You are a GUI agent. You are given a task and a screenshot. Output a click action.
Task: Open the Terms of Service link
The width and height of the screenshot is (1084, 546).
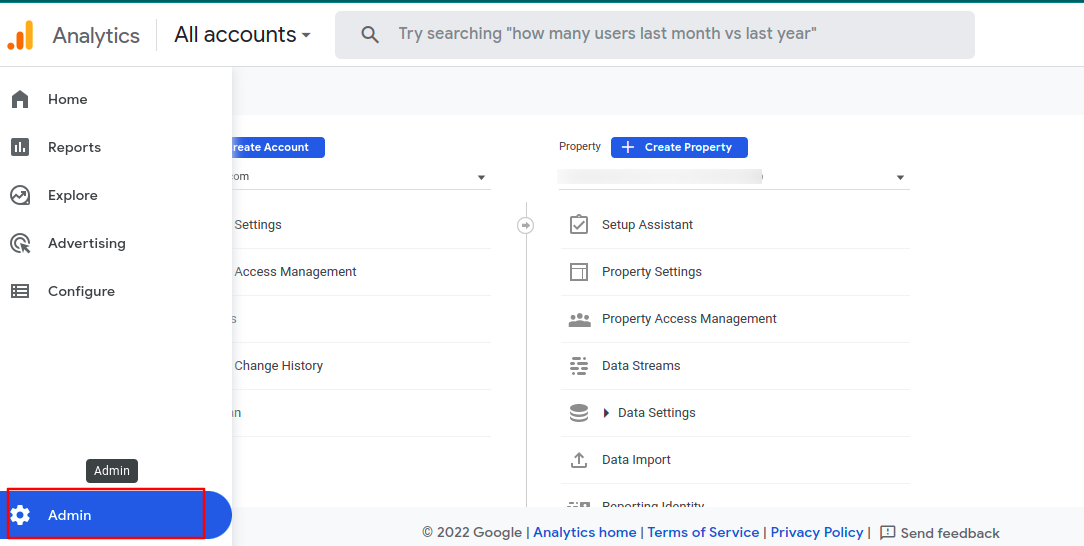703,532
